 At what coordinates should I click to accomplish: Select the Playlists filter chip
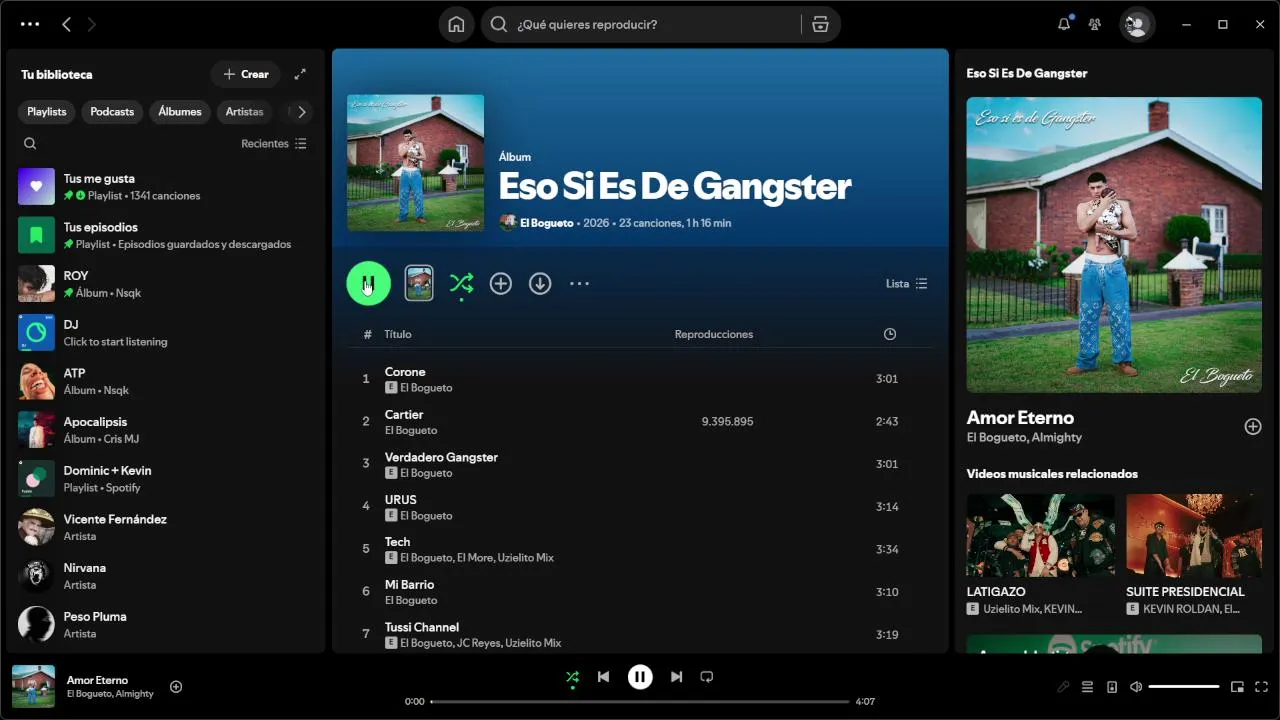[x=47, y=112]
